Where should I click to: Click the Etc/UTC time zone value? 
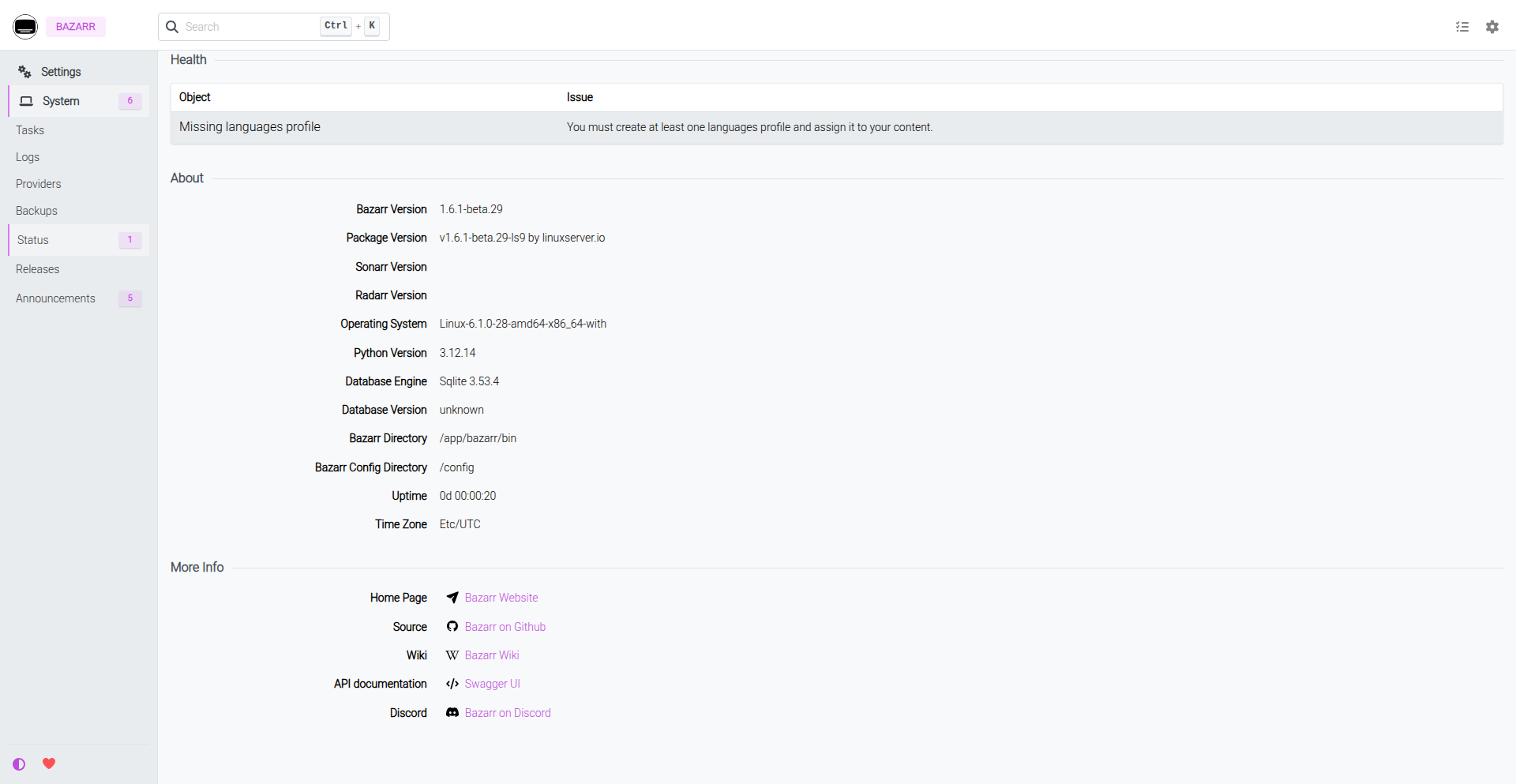click(x=460, y=524)
